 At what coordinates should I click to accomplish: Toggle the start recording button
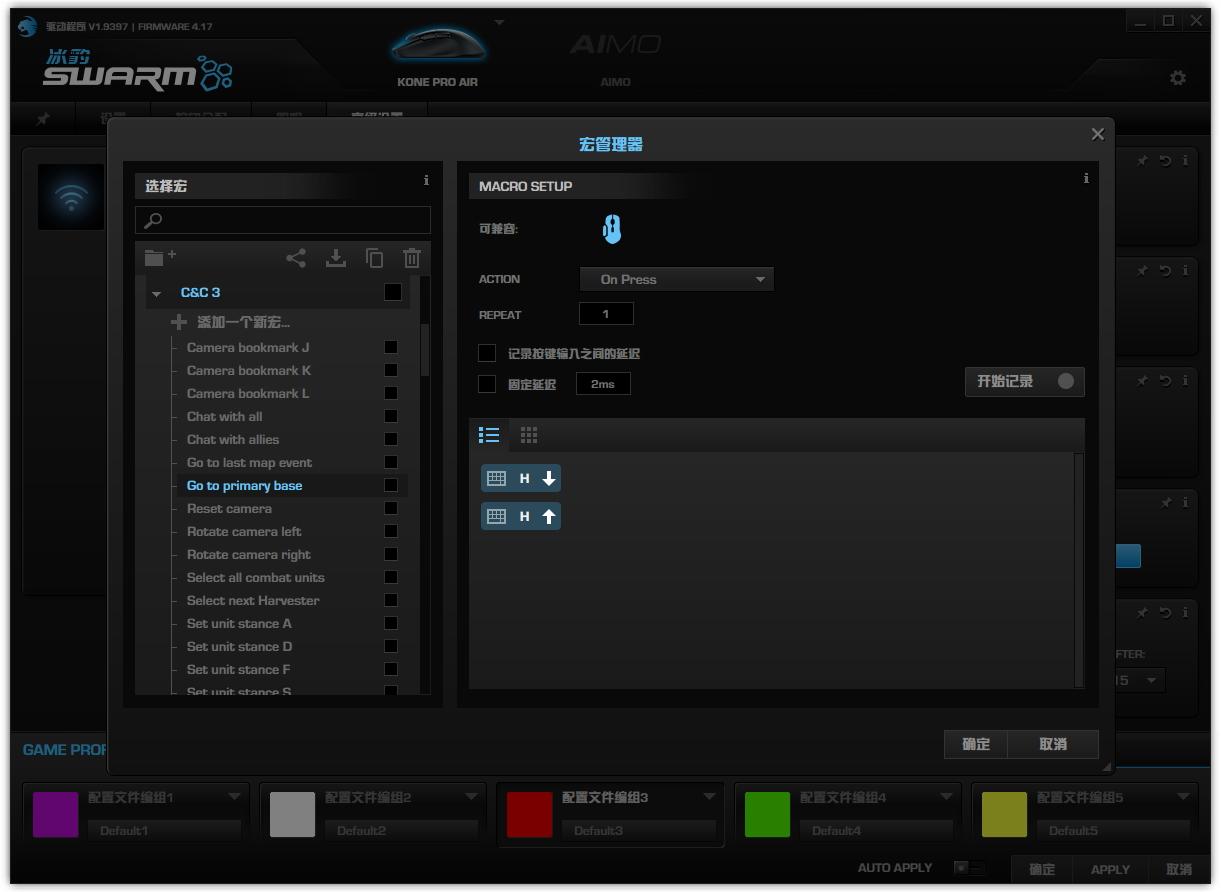[x=1024, y=382]
